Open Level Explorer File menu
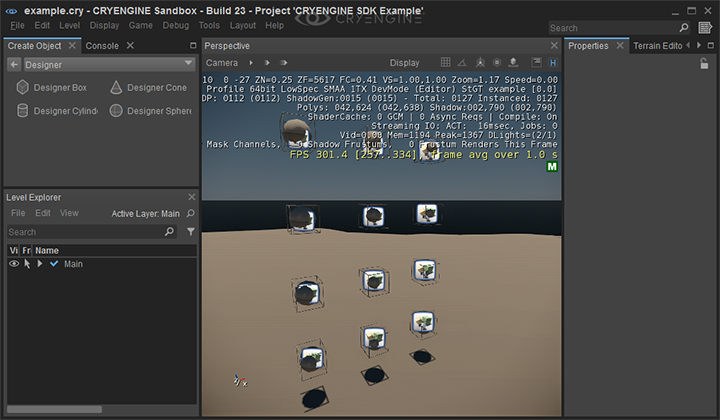The width and height of the screenshot is (720, 420). pos(18,213)
